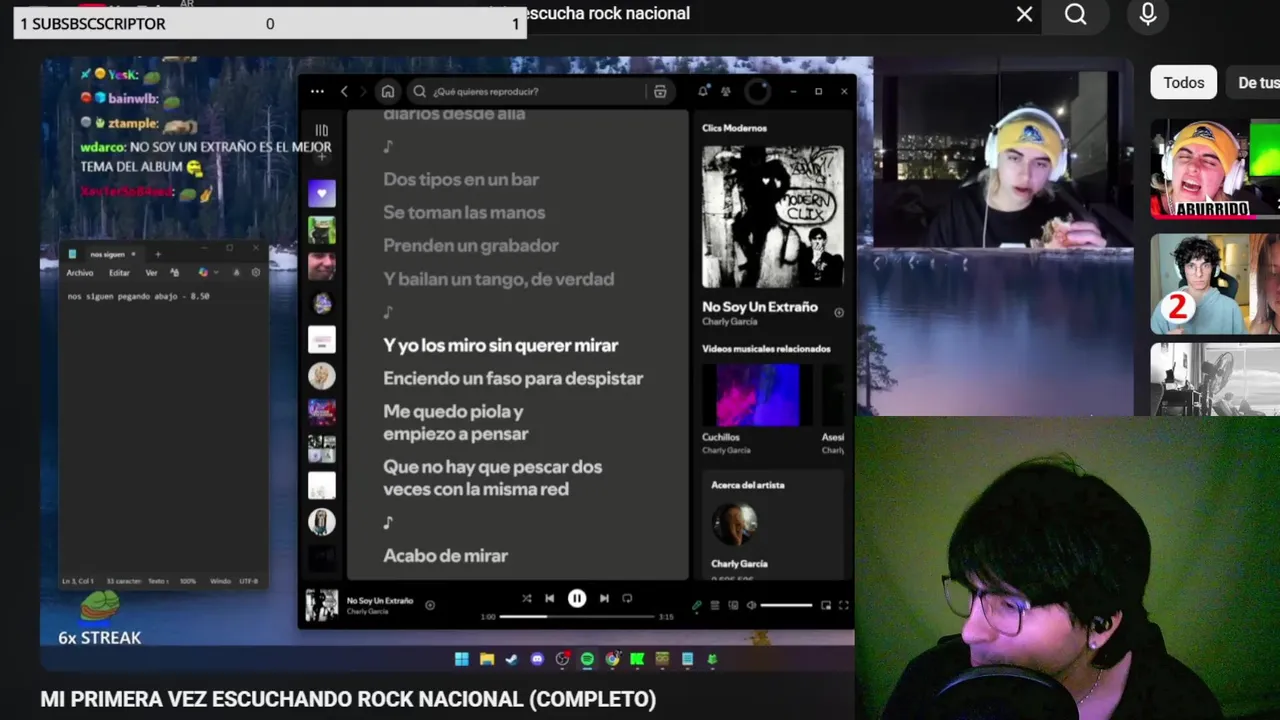The width and height of the screenshot is (1280, 720).
Task: Add current track to Liked Songs in player bar
Action: 430,605
